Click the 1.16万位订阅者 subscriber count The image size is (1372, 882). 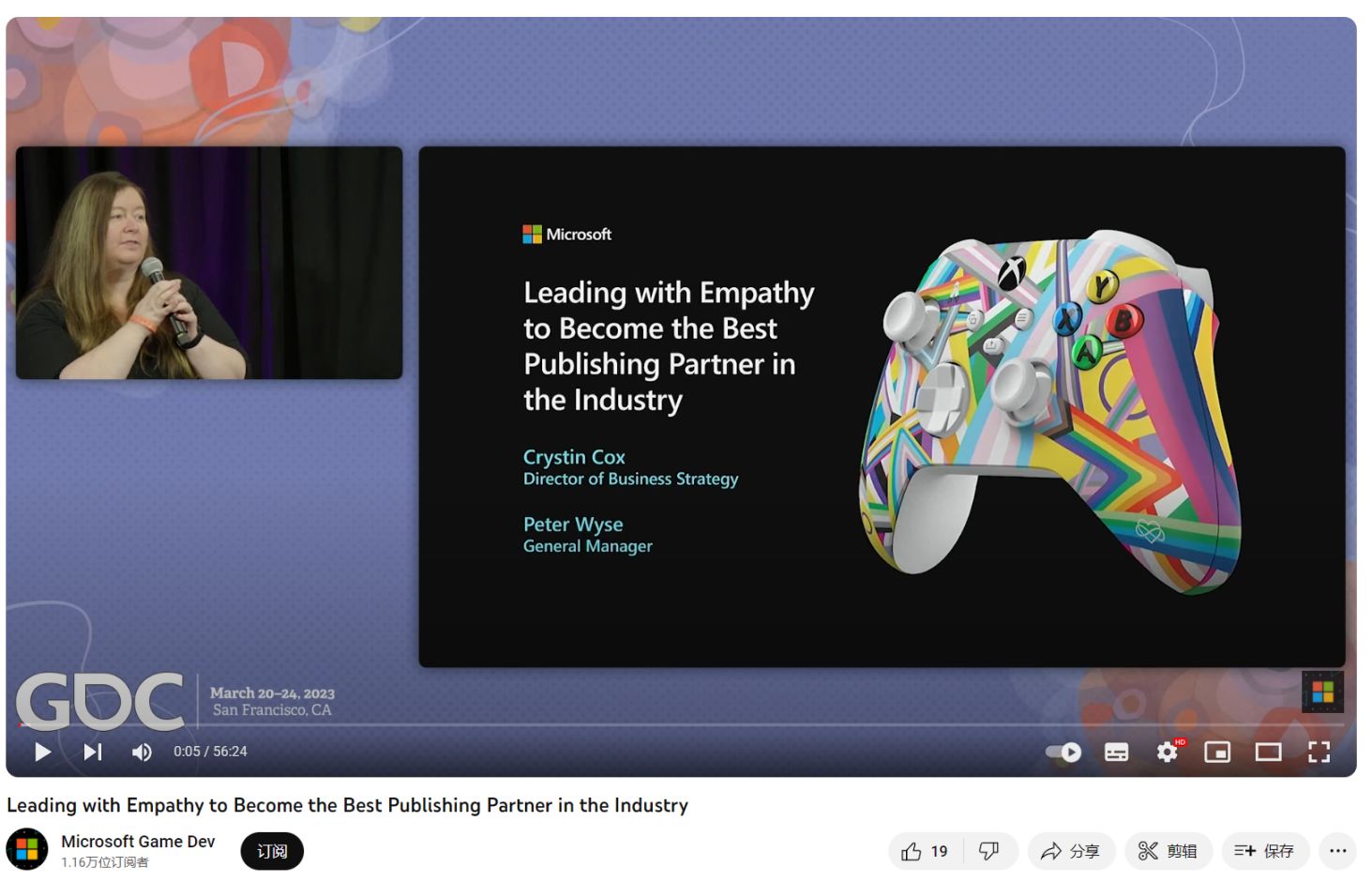(105, 862)
